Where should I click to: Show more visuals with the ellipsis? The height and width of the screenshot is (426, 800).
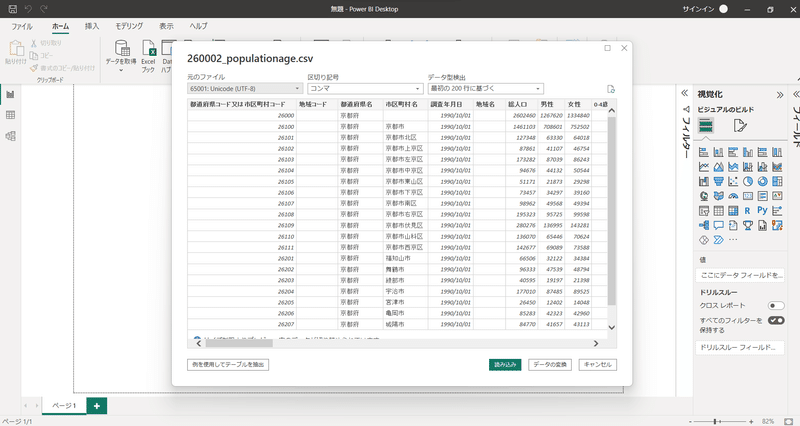733,240
